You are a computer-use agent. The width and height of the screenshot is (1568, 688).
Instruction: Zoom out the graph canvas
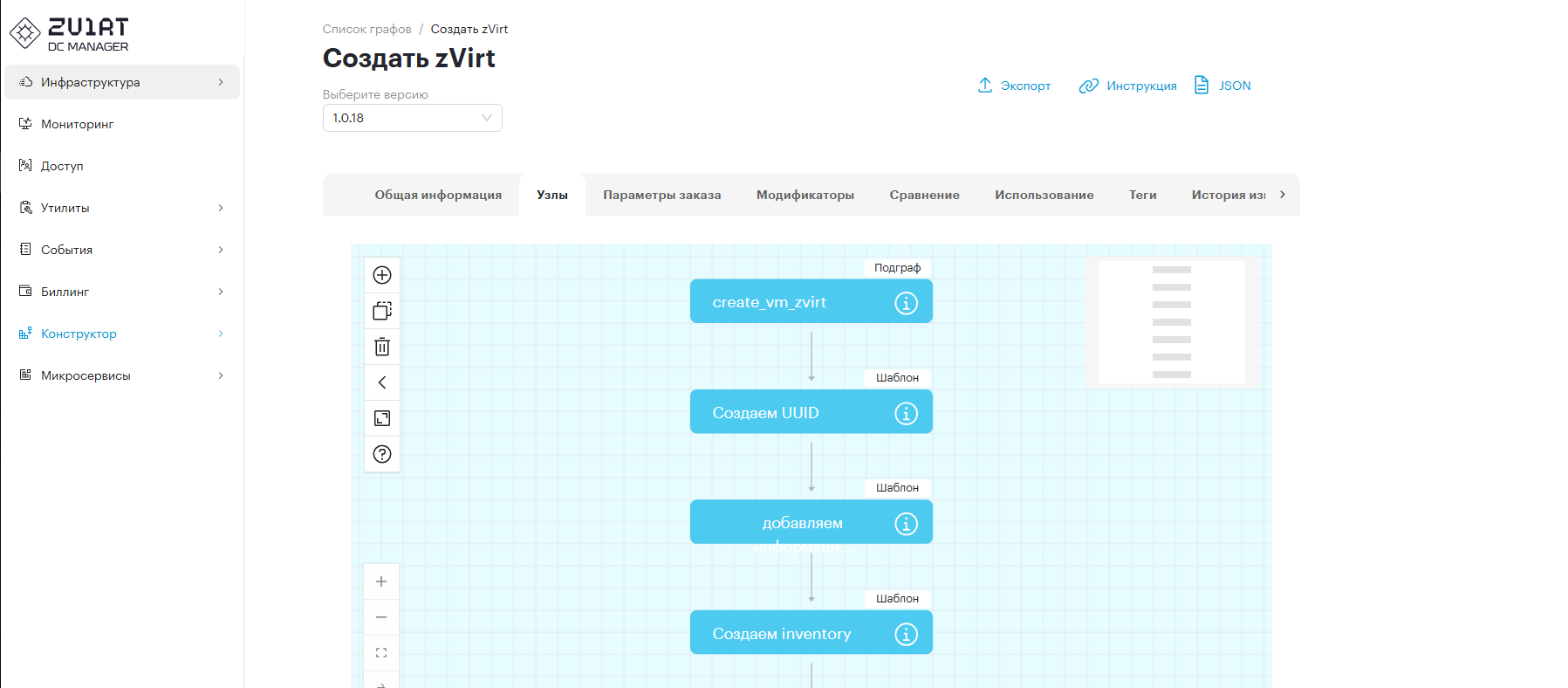pos(381,617)
